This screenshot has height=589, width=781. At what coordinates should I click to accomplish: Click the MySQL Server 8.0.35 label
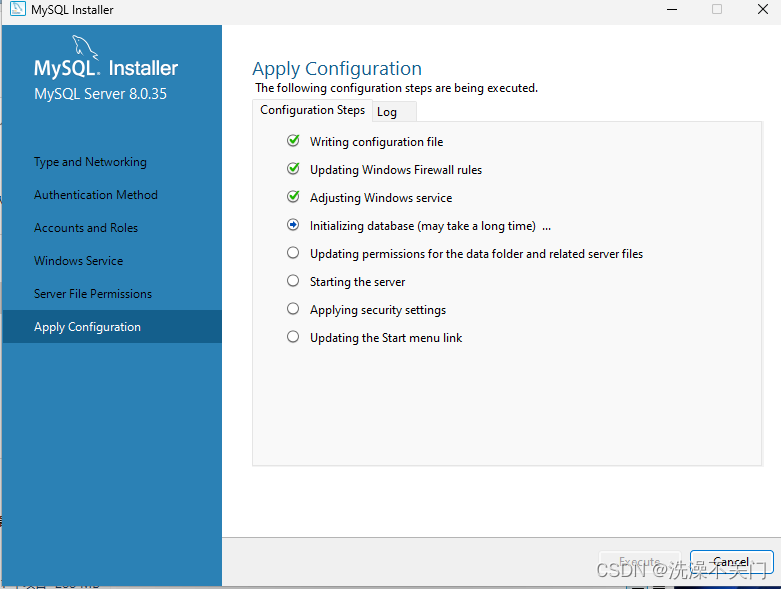pyautogui.click(x=100, y=94)
